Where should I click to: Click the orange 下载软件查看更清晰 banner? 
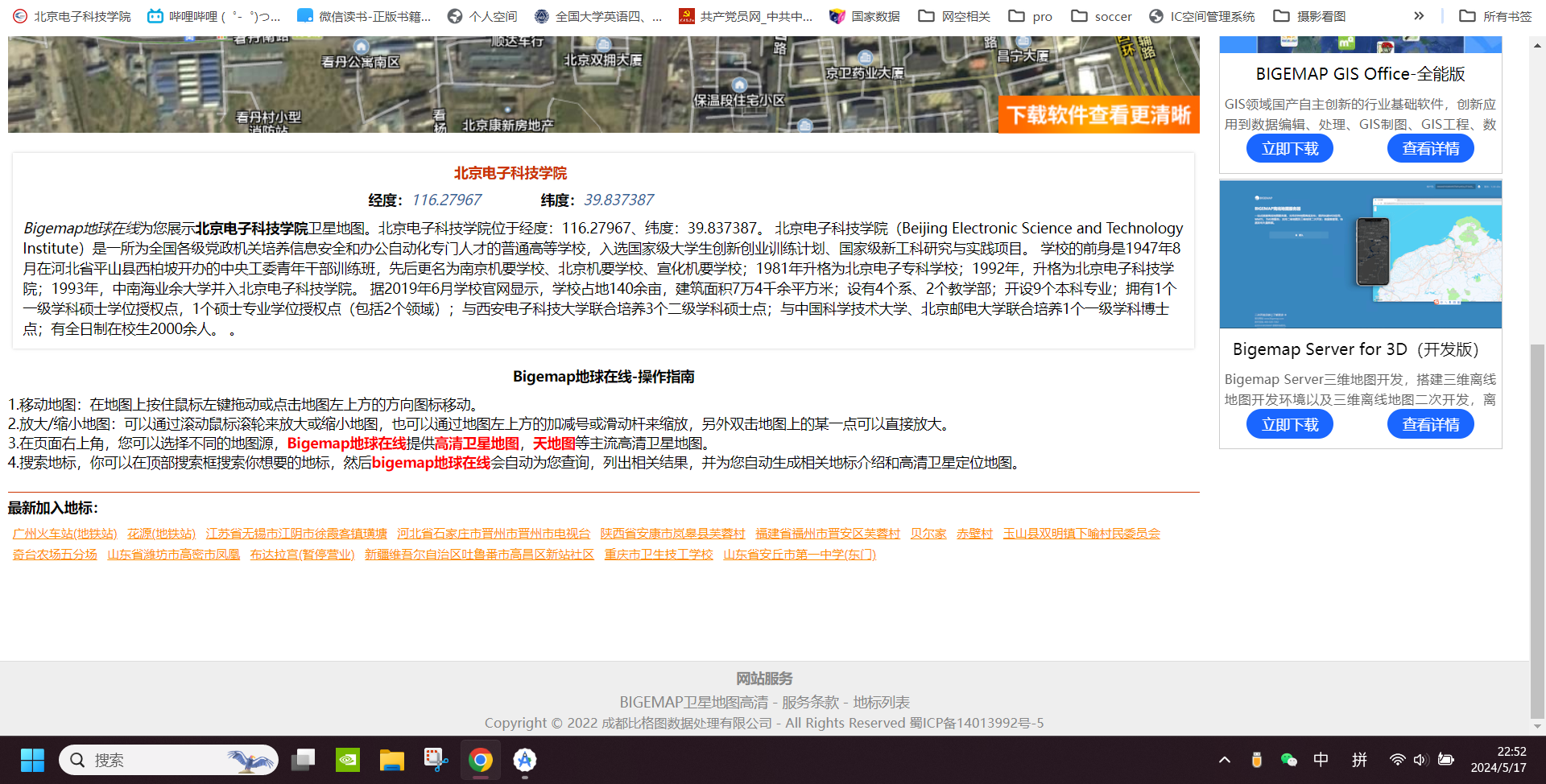pos(1099,114)
